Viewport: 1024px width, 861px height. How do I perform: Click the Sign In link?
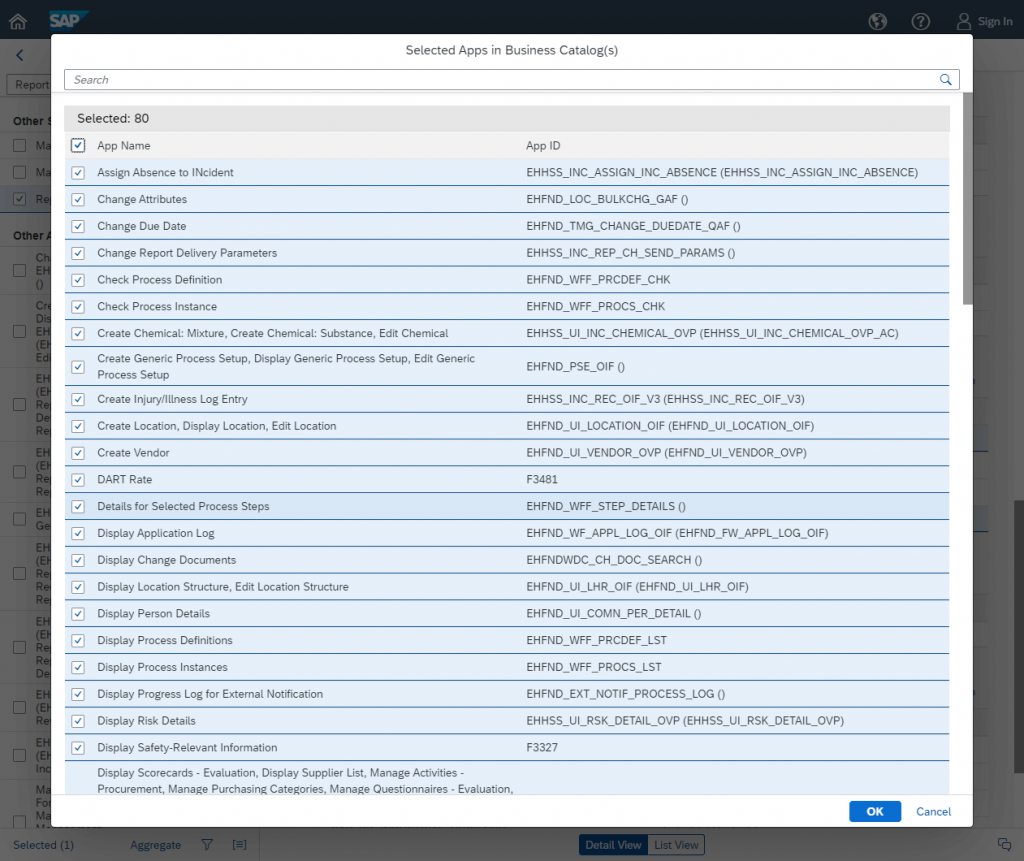[x=995, y=22]
